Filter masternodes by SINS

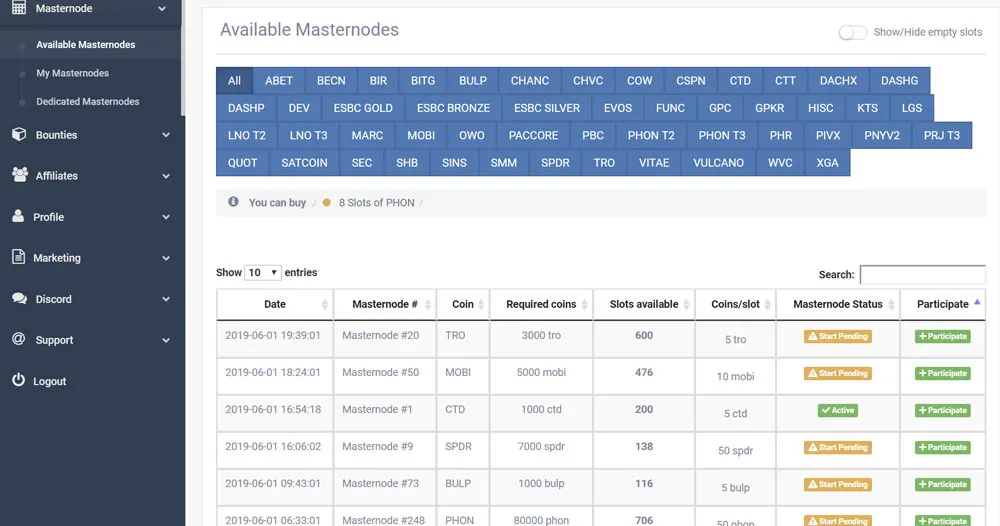[x=454, y=163]
